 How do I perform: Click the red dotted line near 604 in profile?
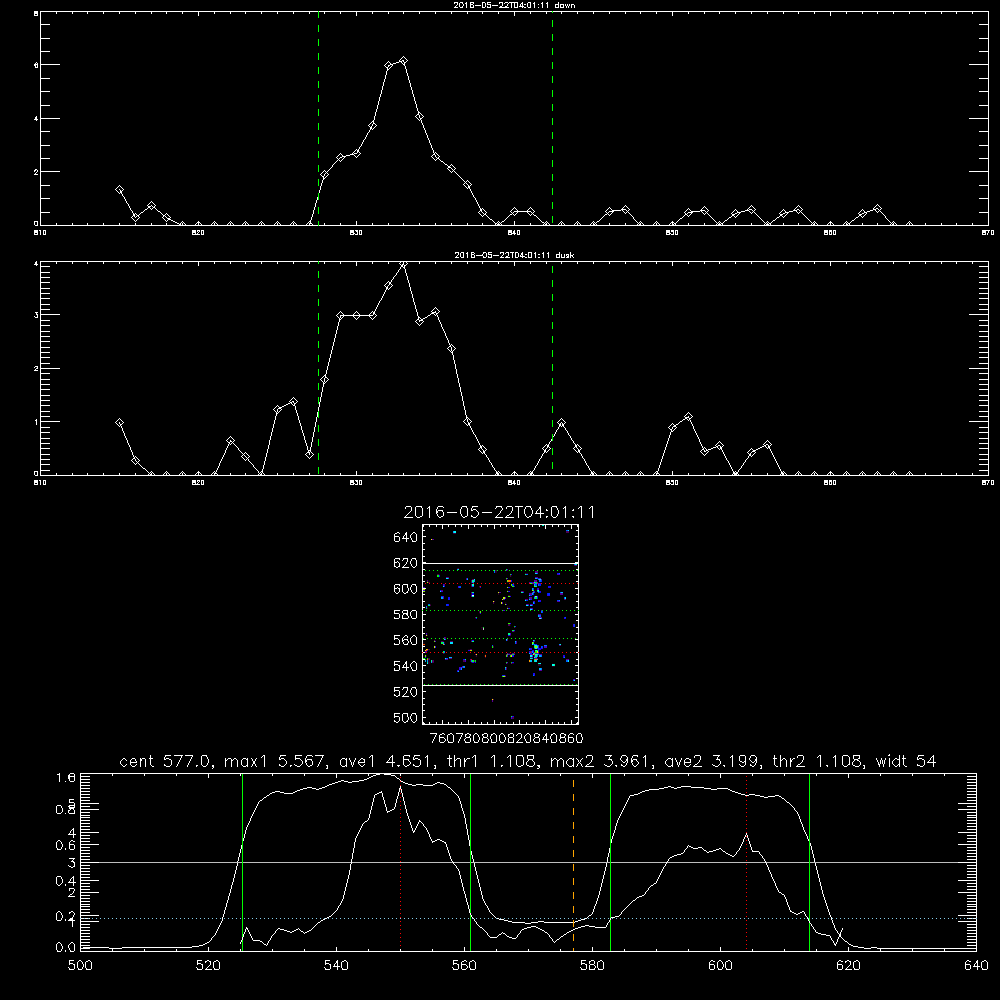pos(746,861)
